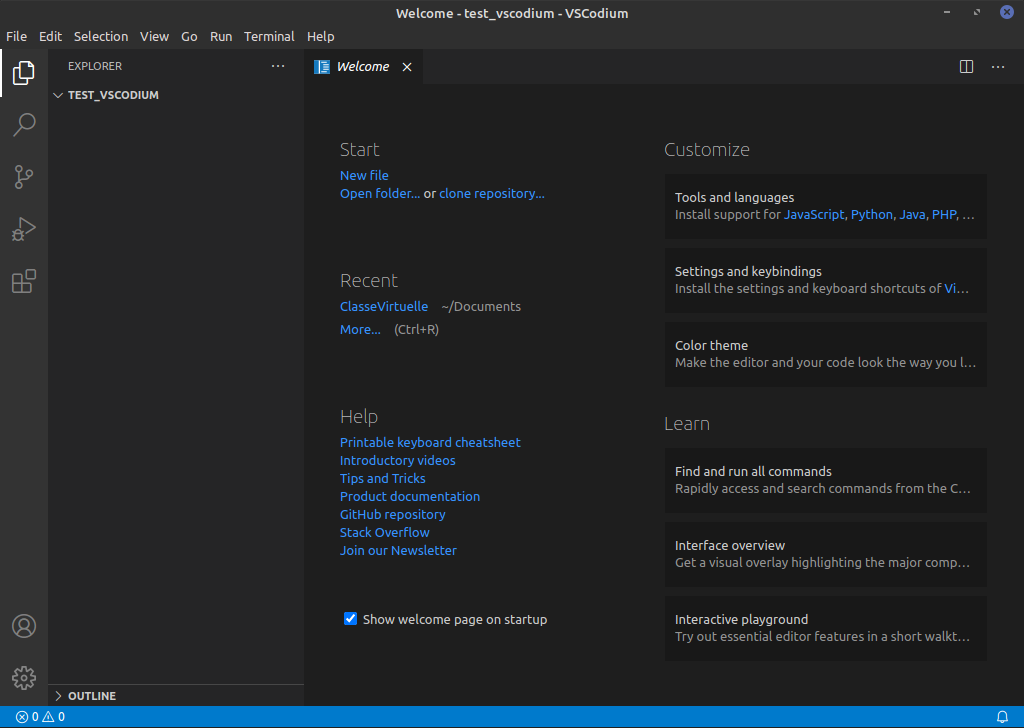1024x728 pixels.
Task: Click the New file link
Action: [x=364, y=175]
